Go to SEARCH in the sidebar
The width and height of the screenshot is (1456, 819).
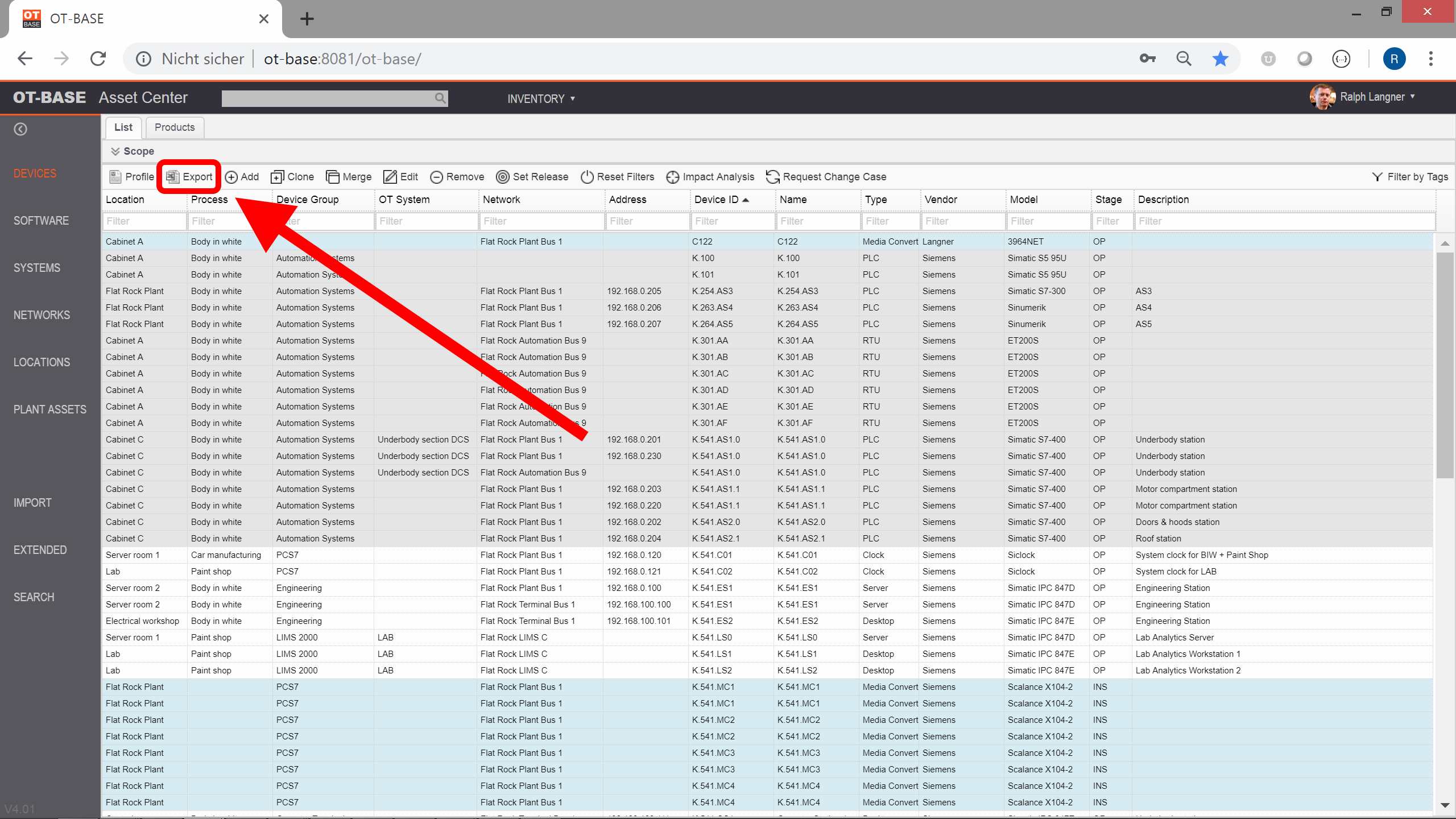pyautogui.click(x=34, y=597)
